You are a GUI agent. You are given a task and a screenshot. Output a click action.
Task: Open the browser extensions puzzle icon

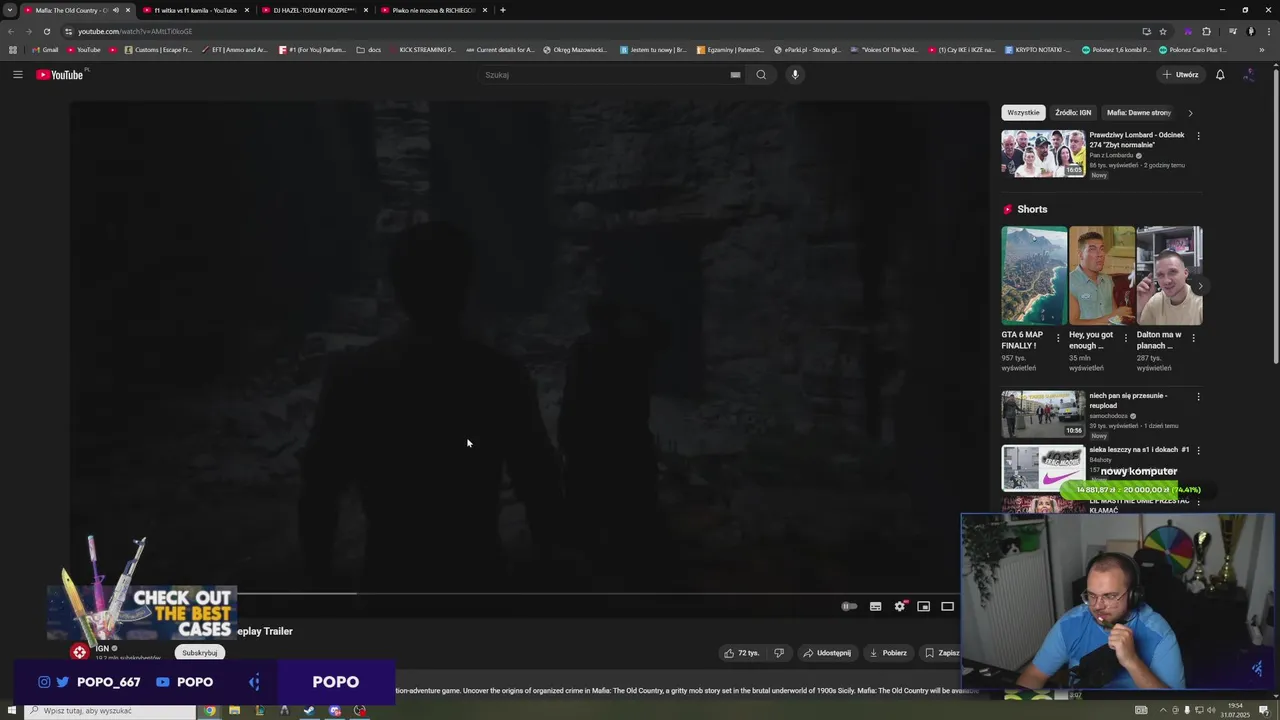point(1206,31)
